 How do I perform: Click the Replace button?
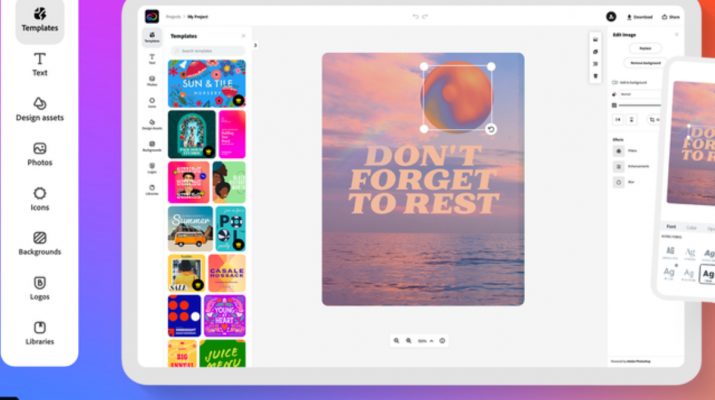(645, 48)
